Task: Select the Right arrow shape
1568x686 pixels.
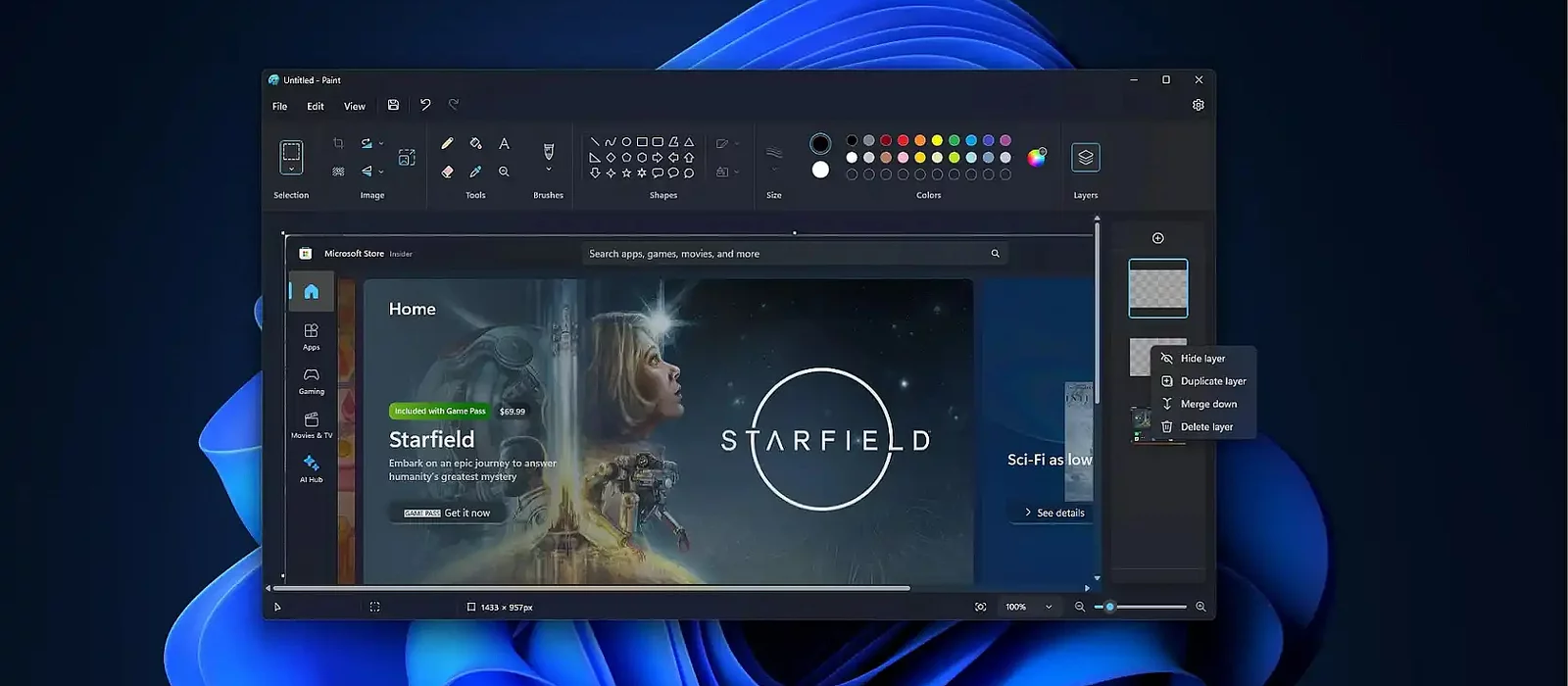Action: click(x=658, y=157)
